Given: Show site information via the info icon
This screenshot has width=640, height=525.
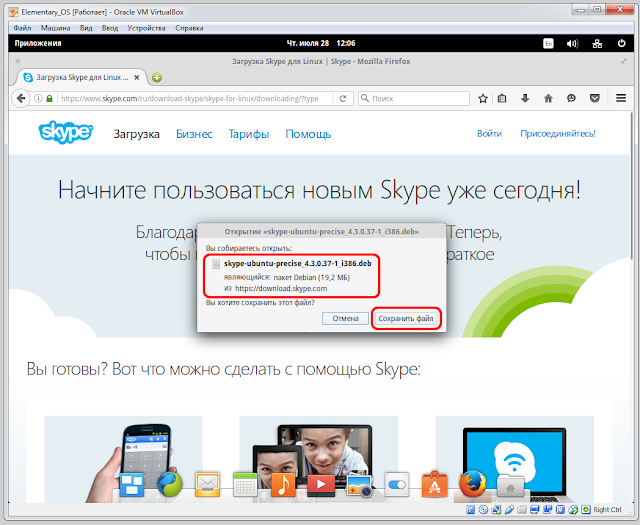Looking at the screenshot, I should 38,98.
